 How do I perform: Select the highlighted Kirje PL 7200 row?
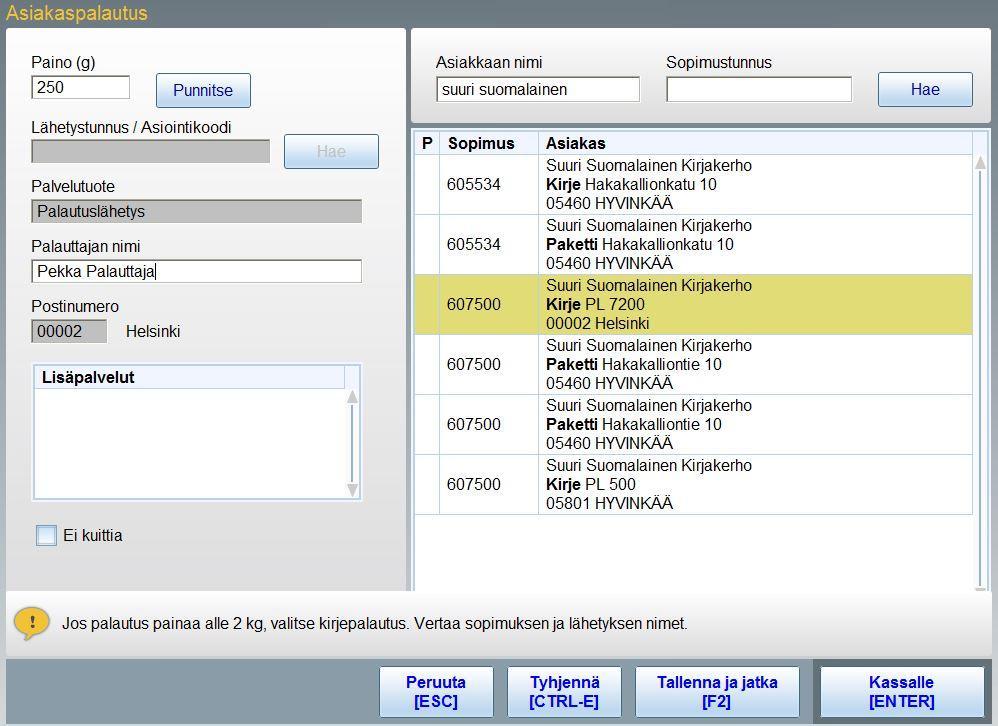click(693, 304)
